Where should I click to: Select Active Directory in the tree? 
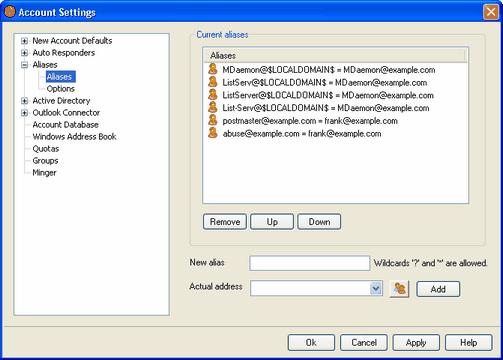click(x=61, y=101)
